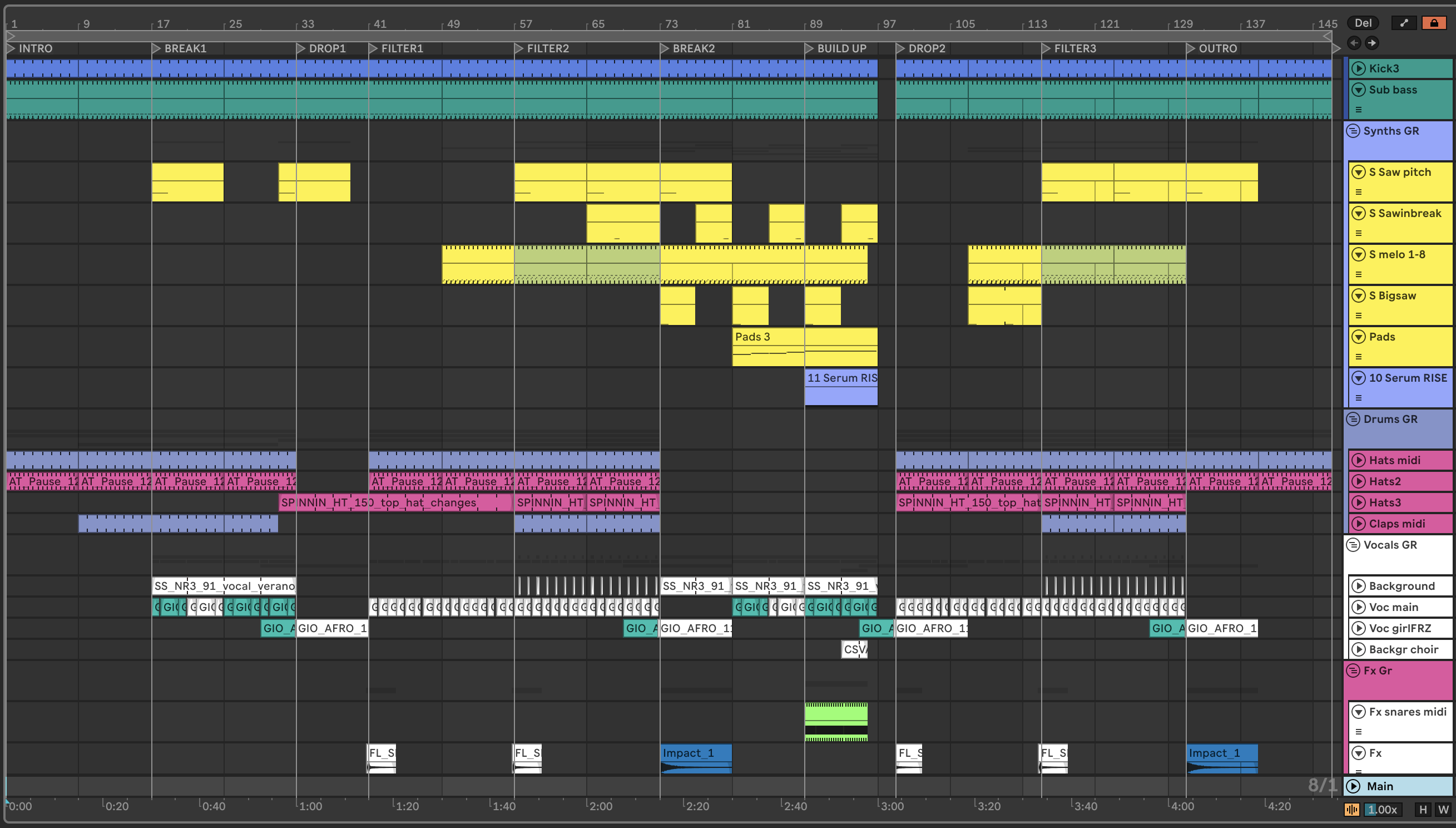Unfold the Voc main track
Screen dimensions: 1456x828
(x=1359, y=607)
